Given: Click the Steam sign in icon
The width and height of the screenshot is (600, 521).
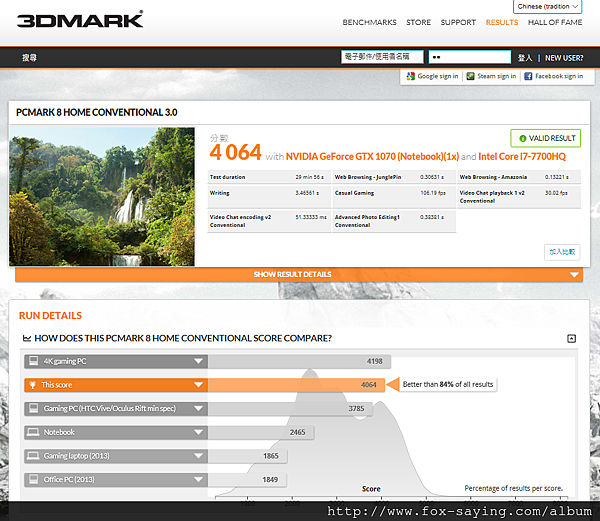Looking at the screenshot, I should (x=471, y=76).
